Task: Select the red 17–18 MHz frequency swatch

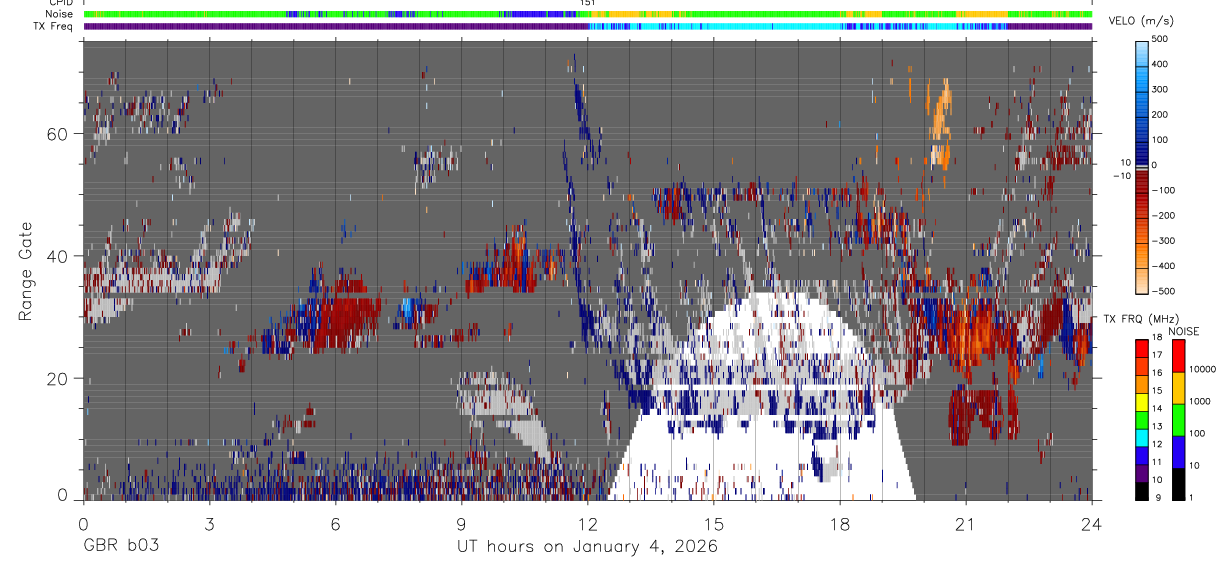Action: click(x=1141, y=348)
